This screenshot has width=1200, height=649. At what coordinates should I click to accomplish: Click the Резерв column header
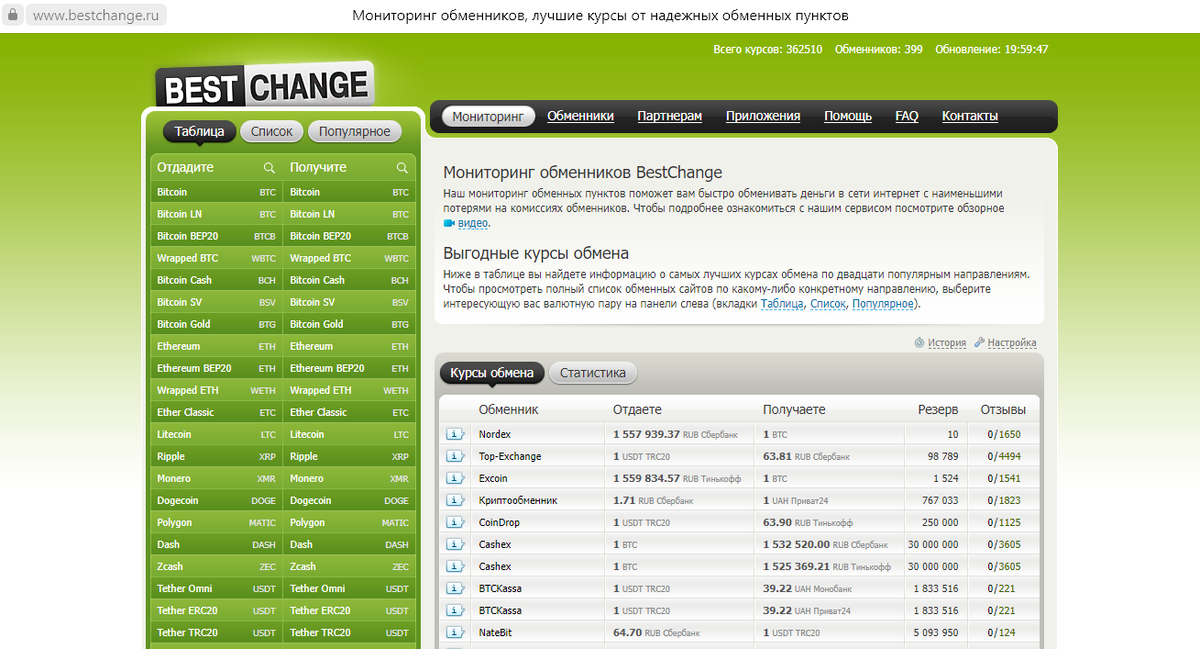pos(938,410)
